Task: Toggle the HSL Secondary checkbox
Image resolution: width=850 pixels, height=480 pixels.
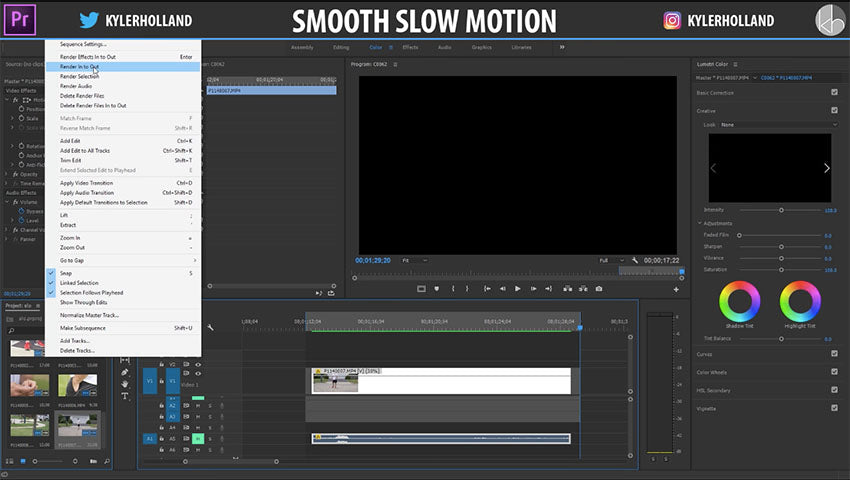Action: 834,389
